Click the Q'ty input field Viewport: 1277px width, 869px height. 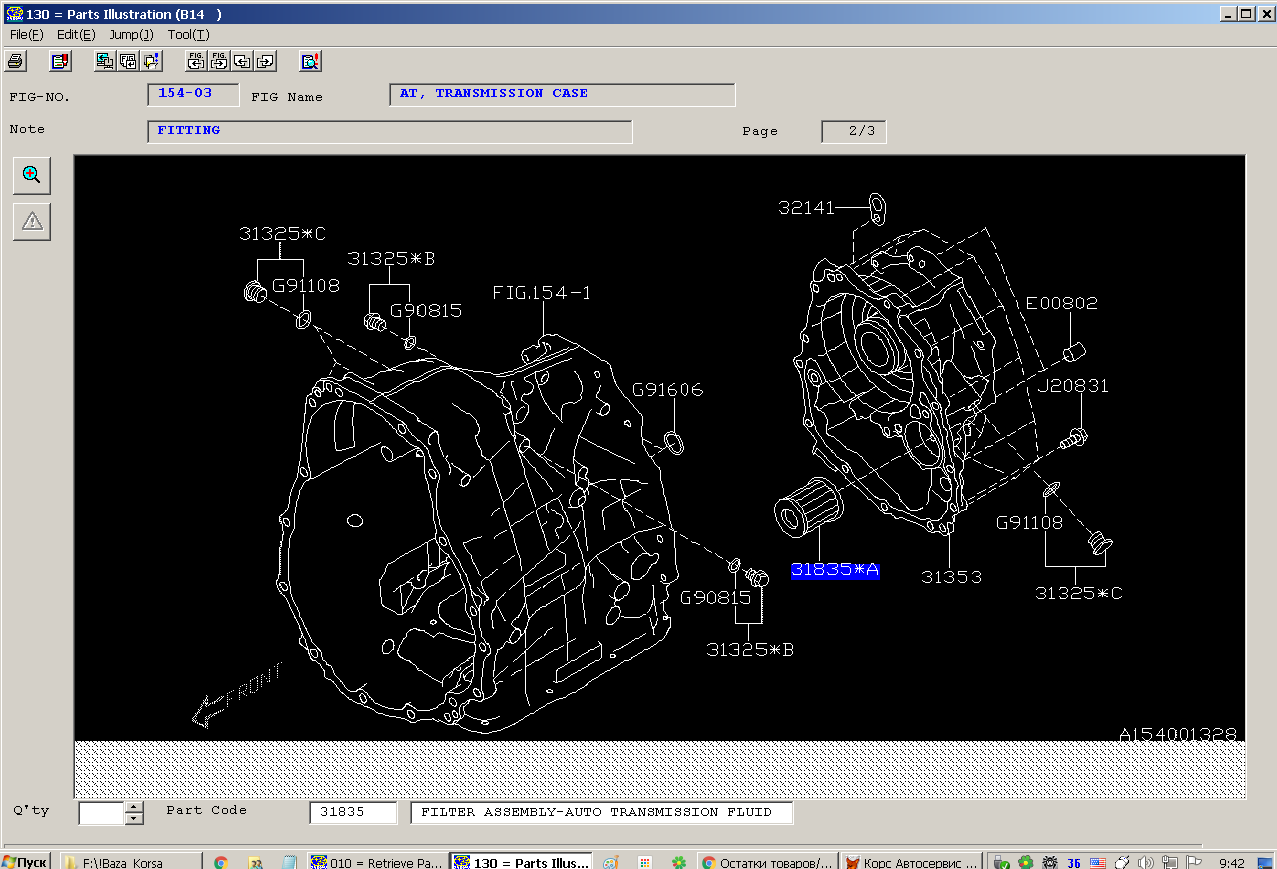click(x=101, y=813)
